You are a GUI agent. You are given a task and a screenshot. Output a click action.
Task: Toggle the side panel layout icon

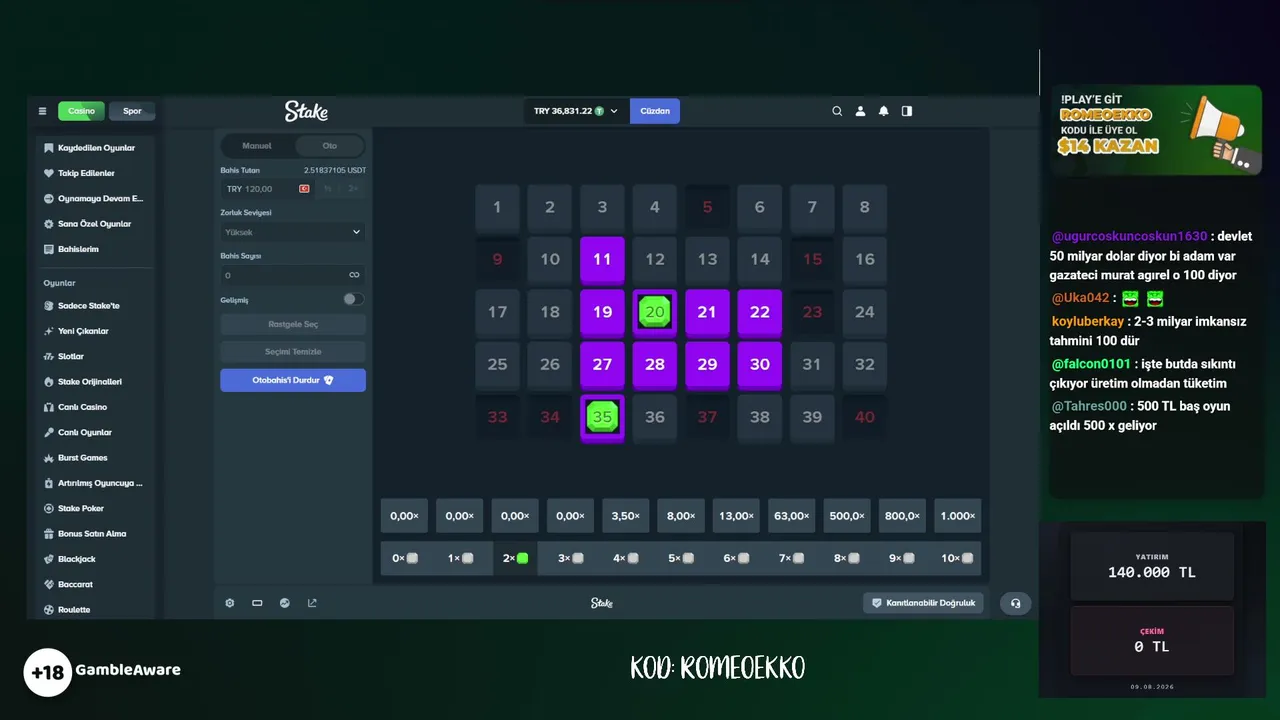(x=907, y=111)
